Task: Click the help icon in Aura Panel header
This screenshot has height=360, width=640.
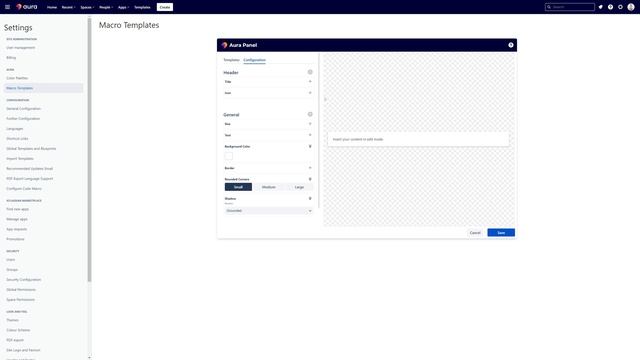Action: [511, 45]
